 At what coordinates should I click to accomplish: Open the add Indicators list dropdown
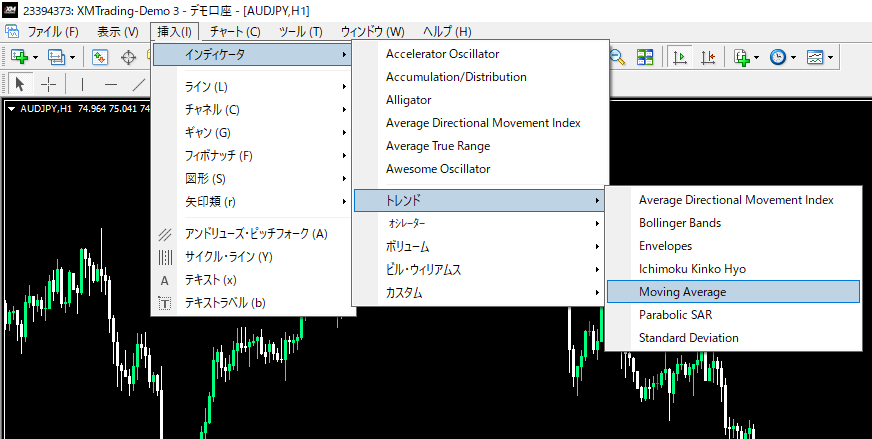click(x=745, y=58)
